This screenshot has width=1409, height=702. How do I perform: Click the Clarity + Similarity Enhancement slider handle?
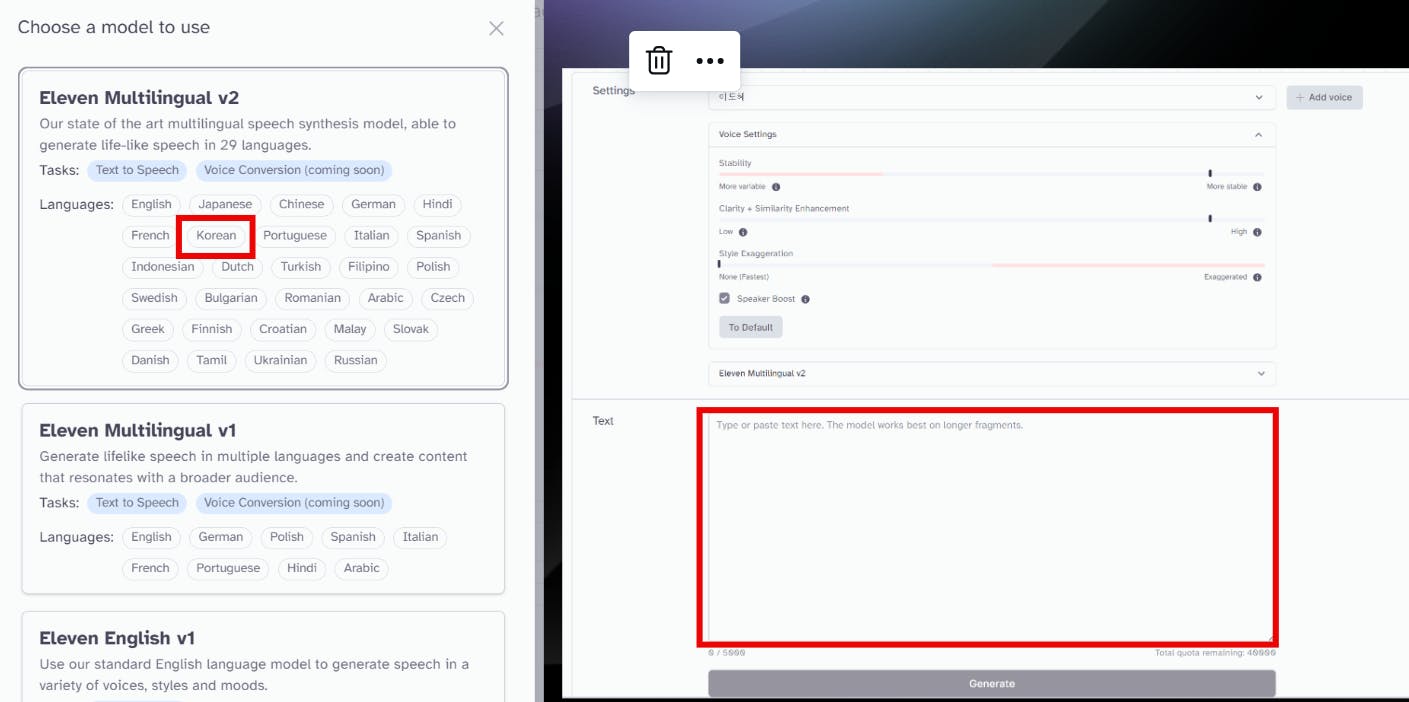1210,218
